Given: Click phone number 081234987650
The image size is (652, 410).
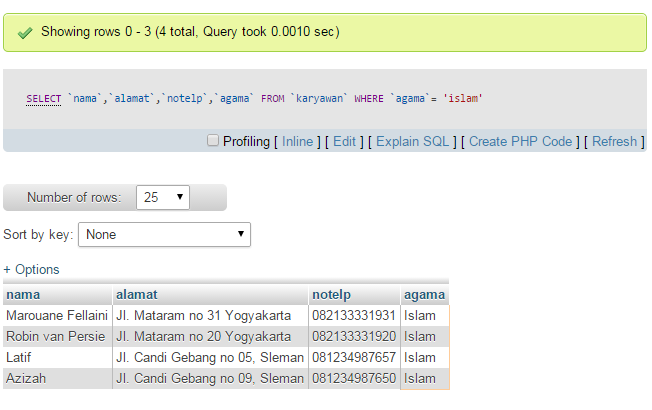Looking at the screenshot, I should coord(354,378).
